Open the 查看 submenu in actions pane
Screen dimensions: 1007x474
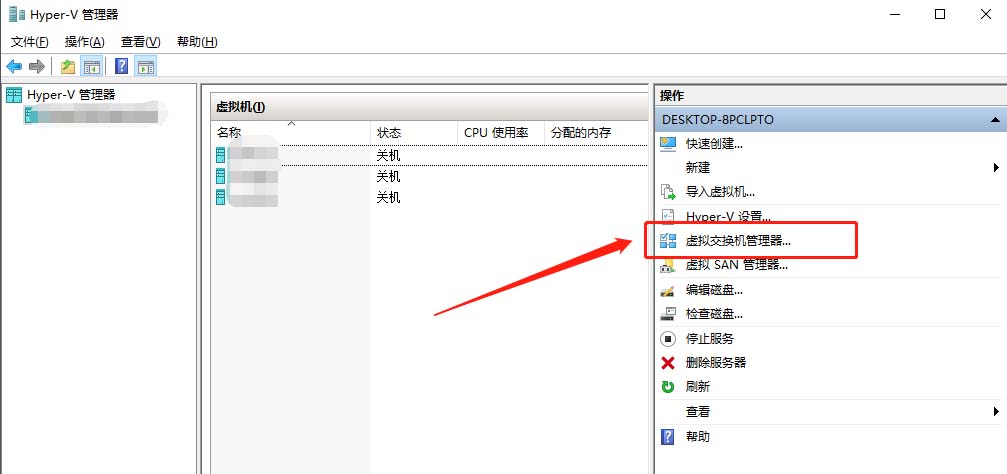point(698,412)
